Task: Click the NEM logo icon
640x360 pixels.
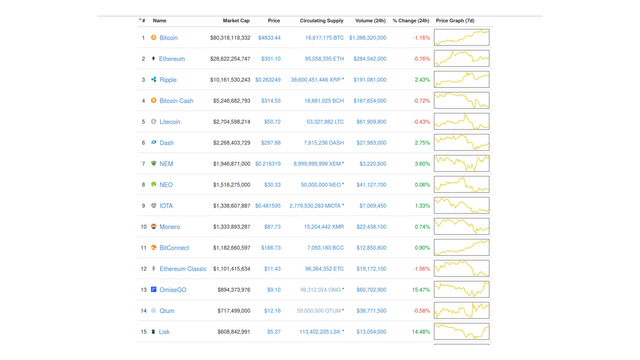Action: coord(153,163)
